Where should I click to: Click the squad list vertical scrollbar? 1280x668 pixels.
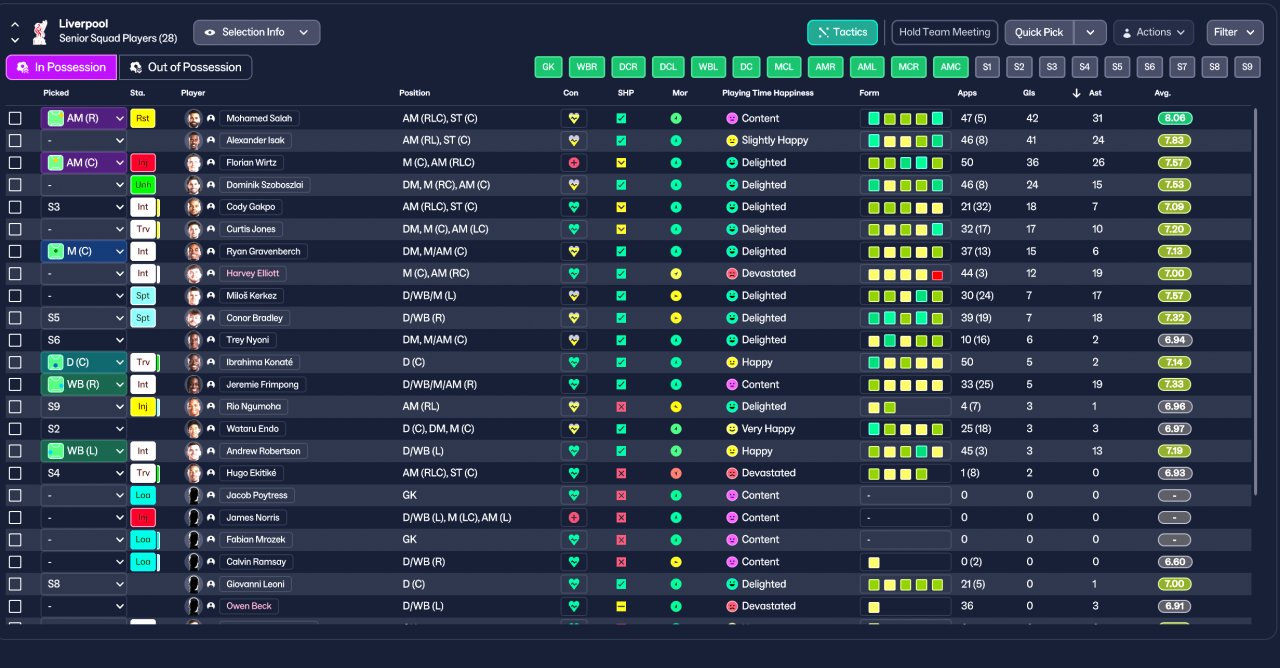pyautogui.click(x=1255, y=300)
